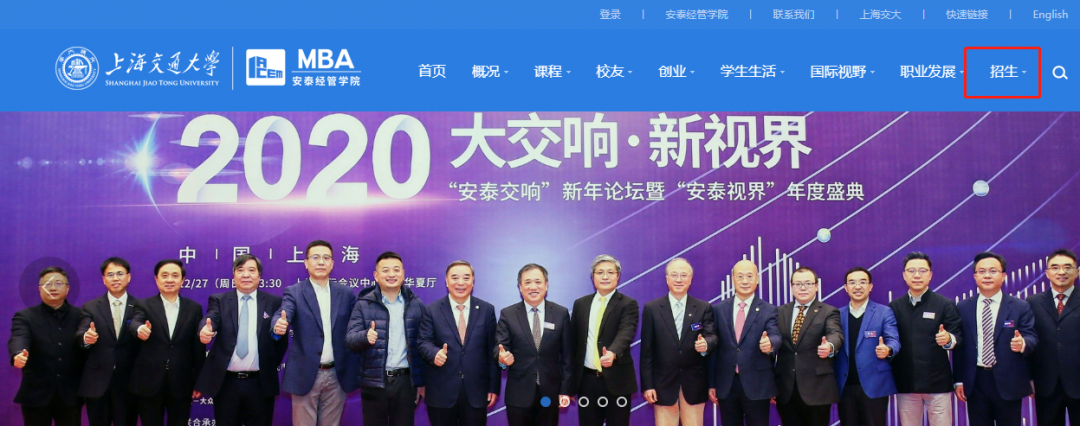Viewport: 1080px width, 426px height.
Task: Click the 2020 大交响·新视界 banner image
Action: pyautogui.click(x=540, y=269)
